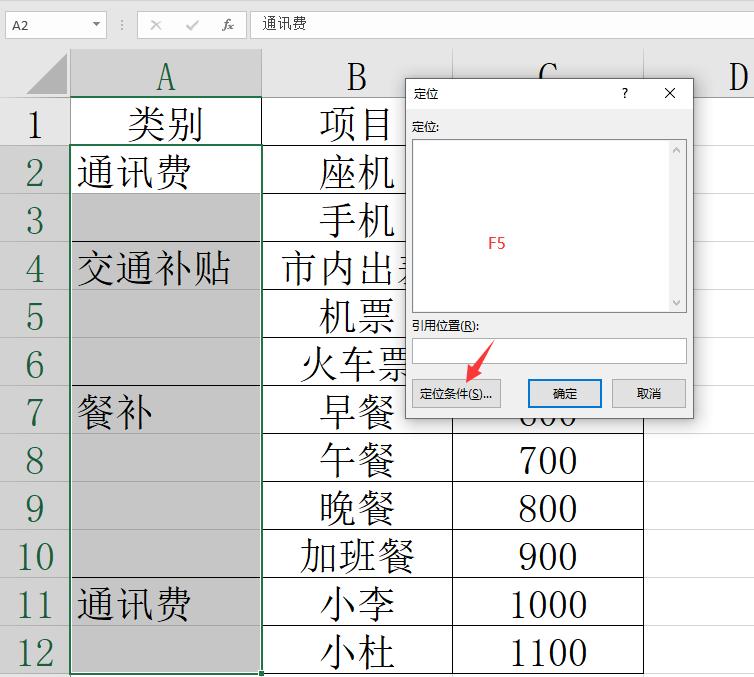The width and height of the screenshot is (754, 677).
Task: Open the Name Box dropdown arrow
Action: [97, 24]
